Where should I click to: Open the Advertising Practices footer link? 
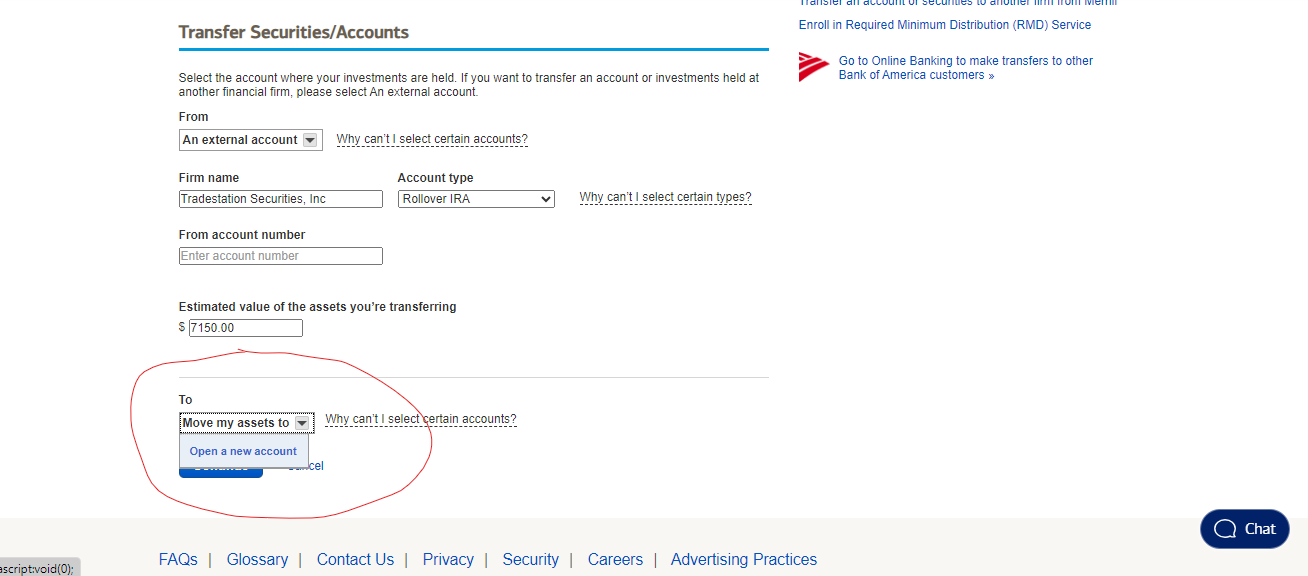743,560
